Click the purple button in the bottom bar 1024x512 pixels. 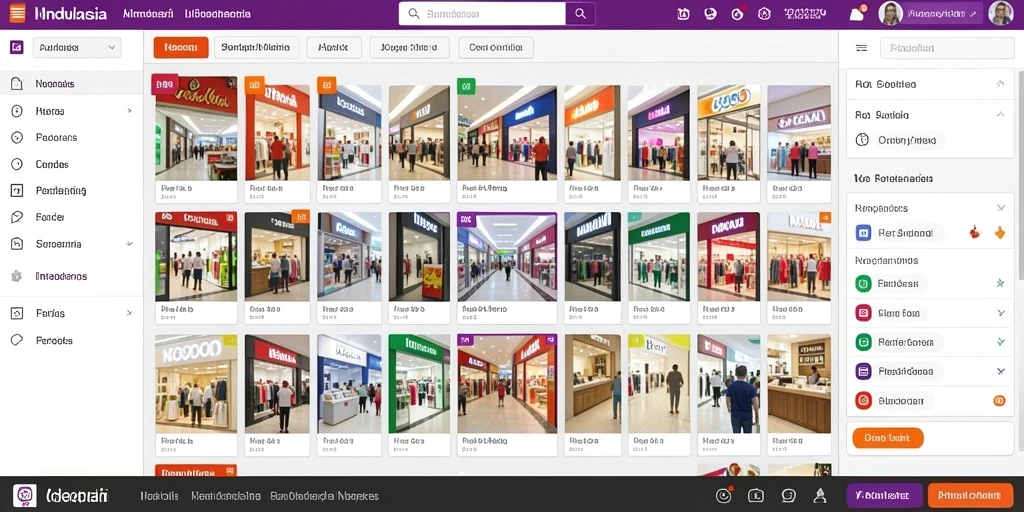884,496
